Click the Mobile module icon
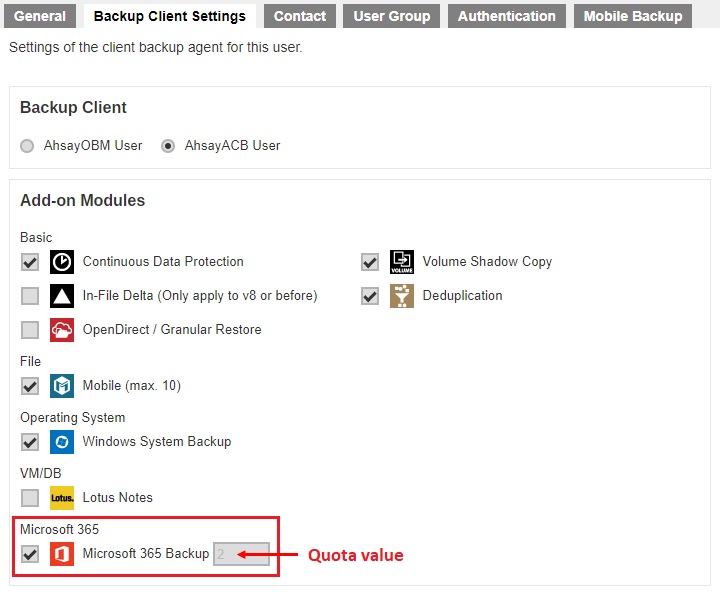 tap(62, 386)
